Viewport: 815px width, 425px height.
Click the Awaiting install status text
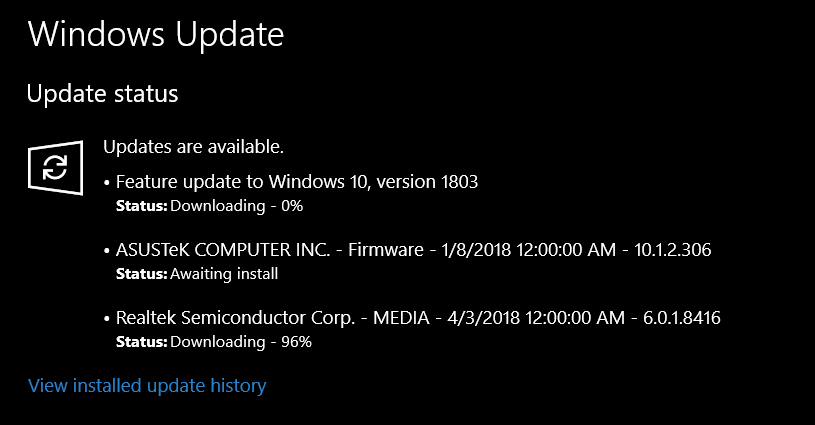pos(224,274)
